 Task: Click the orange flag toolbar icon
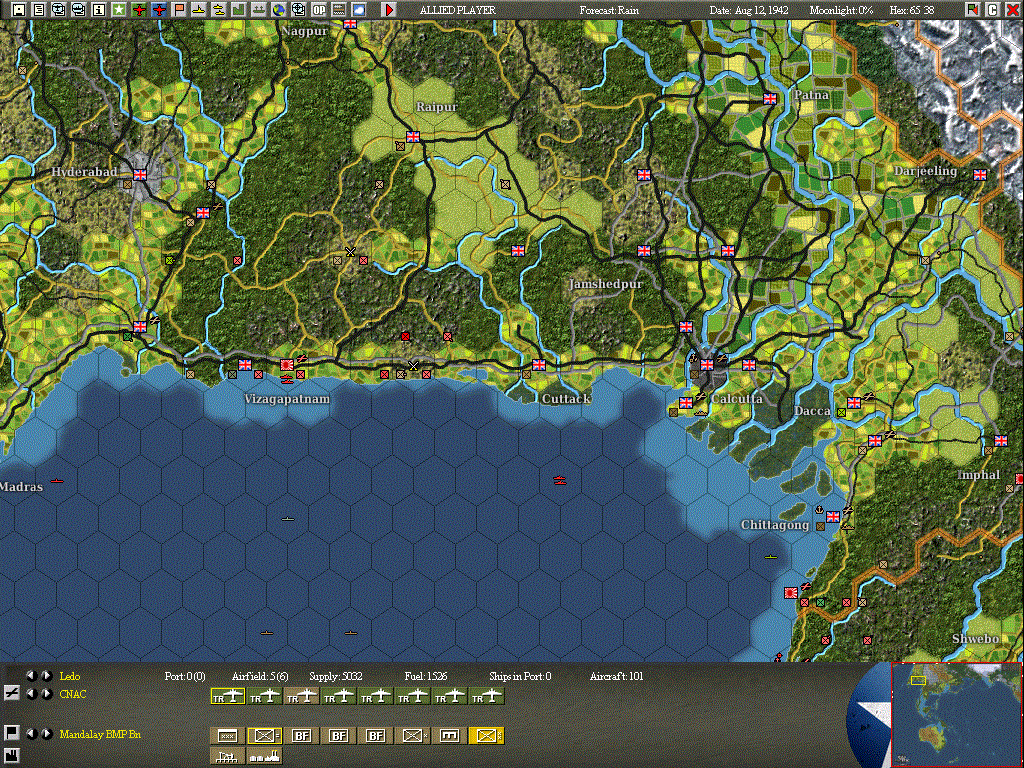pyautogui.click(x=179, y=10)
